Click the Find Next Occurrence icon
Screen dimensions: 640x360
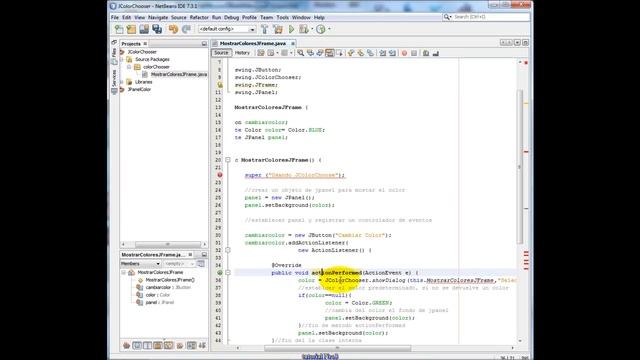coord(320,53)
